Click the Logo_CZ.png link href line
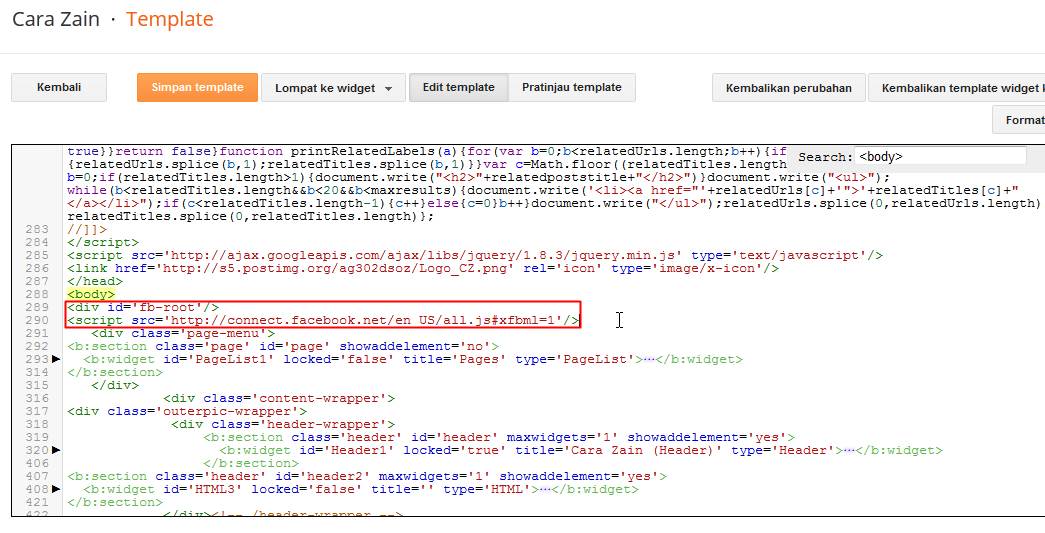 423,268
